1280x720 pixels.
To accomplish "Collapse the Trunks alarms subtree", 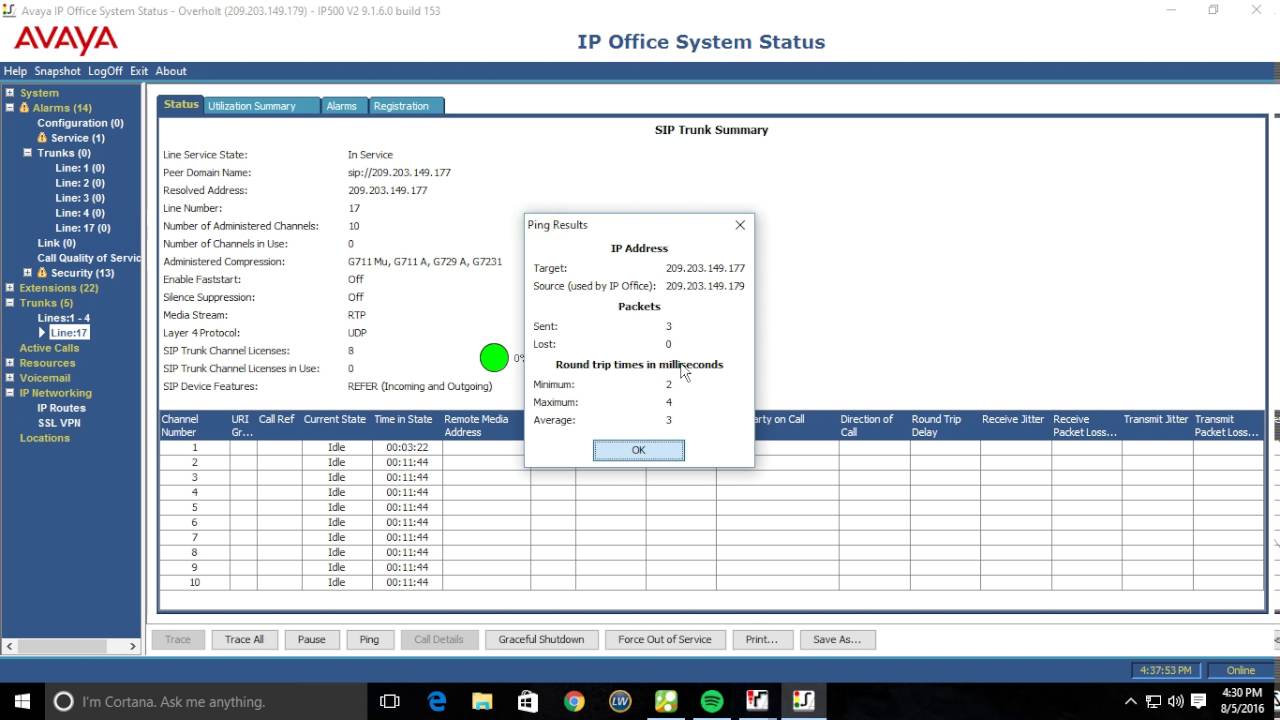I will point(28,153).
